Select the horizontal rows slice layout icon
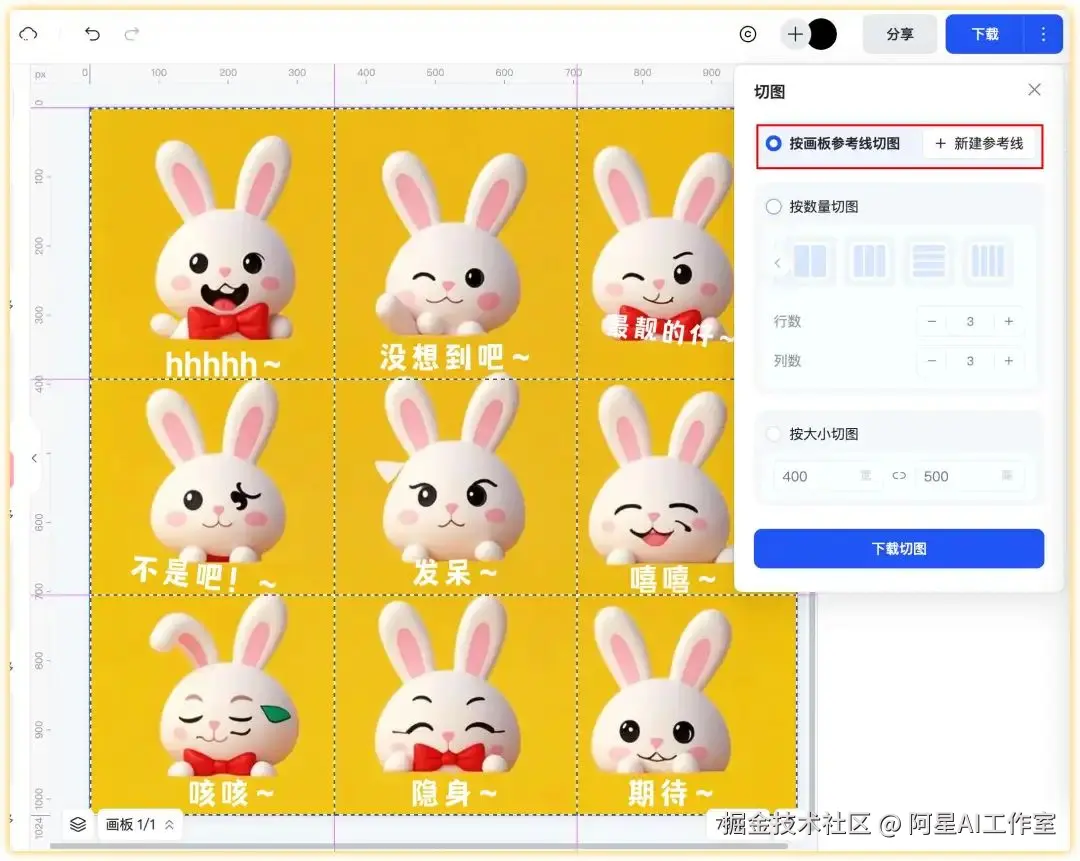The height and width of the screenshot is (861, 1080). pyautogui.click(x=928, y=261)
